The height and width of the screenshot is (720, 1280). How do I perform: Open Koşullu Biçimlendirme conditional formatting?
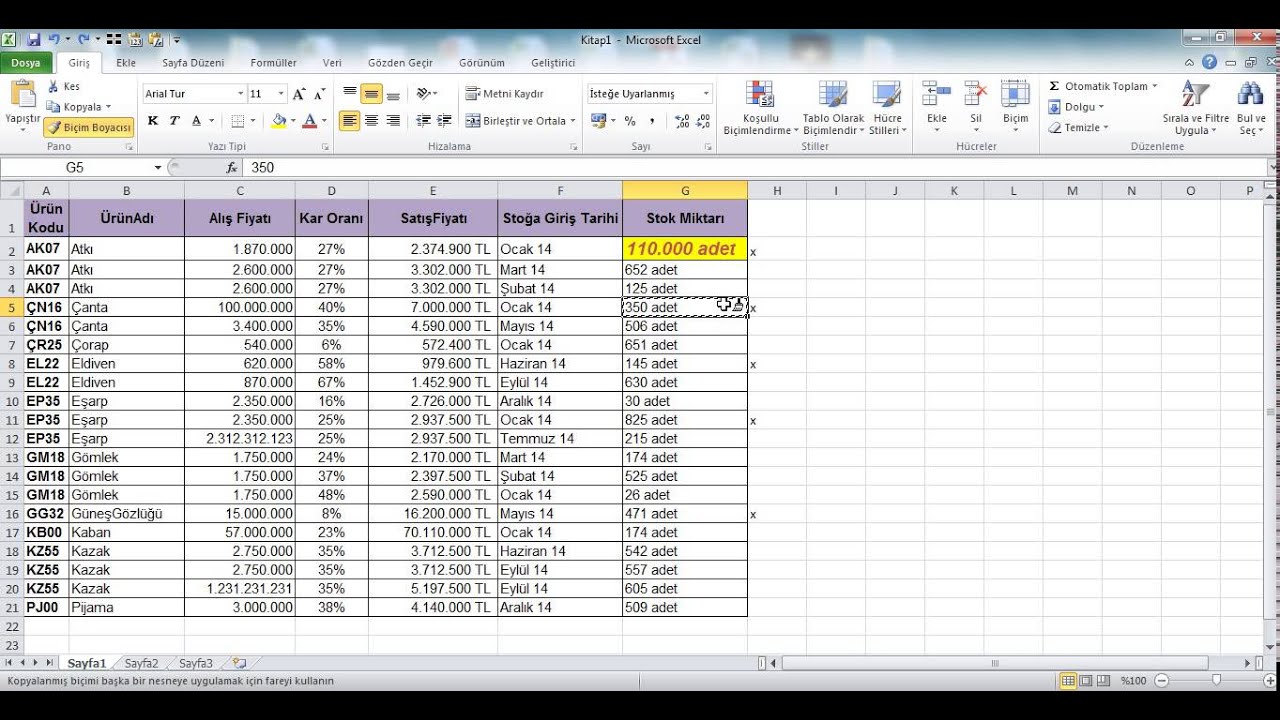click(760, 108)
